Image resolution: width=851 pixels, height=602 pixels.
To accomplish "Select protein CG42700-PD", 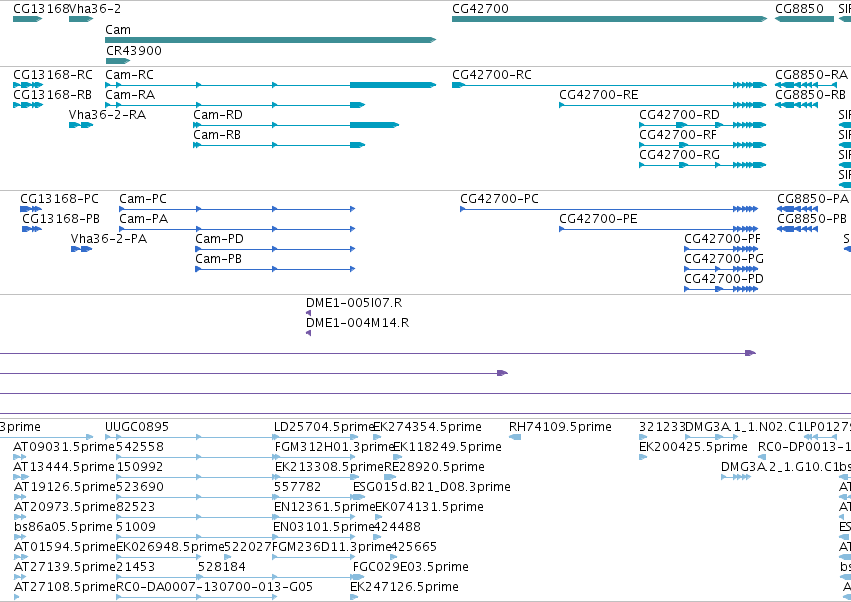I will click(721, 289).
